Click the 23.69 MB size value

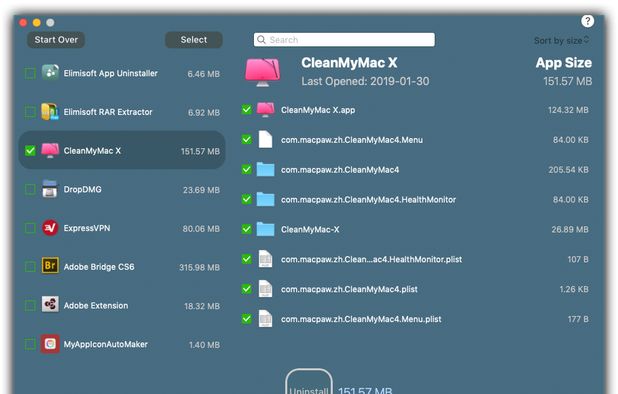click(201, 190)
